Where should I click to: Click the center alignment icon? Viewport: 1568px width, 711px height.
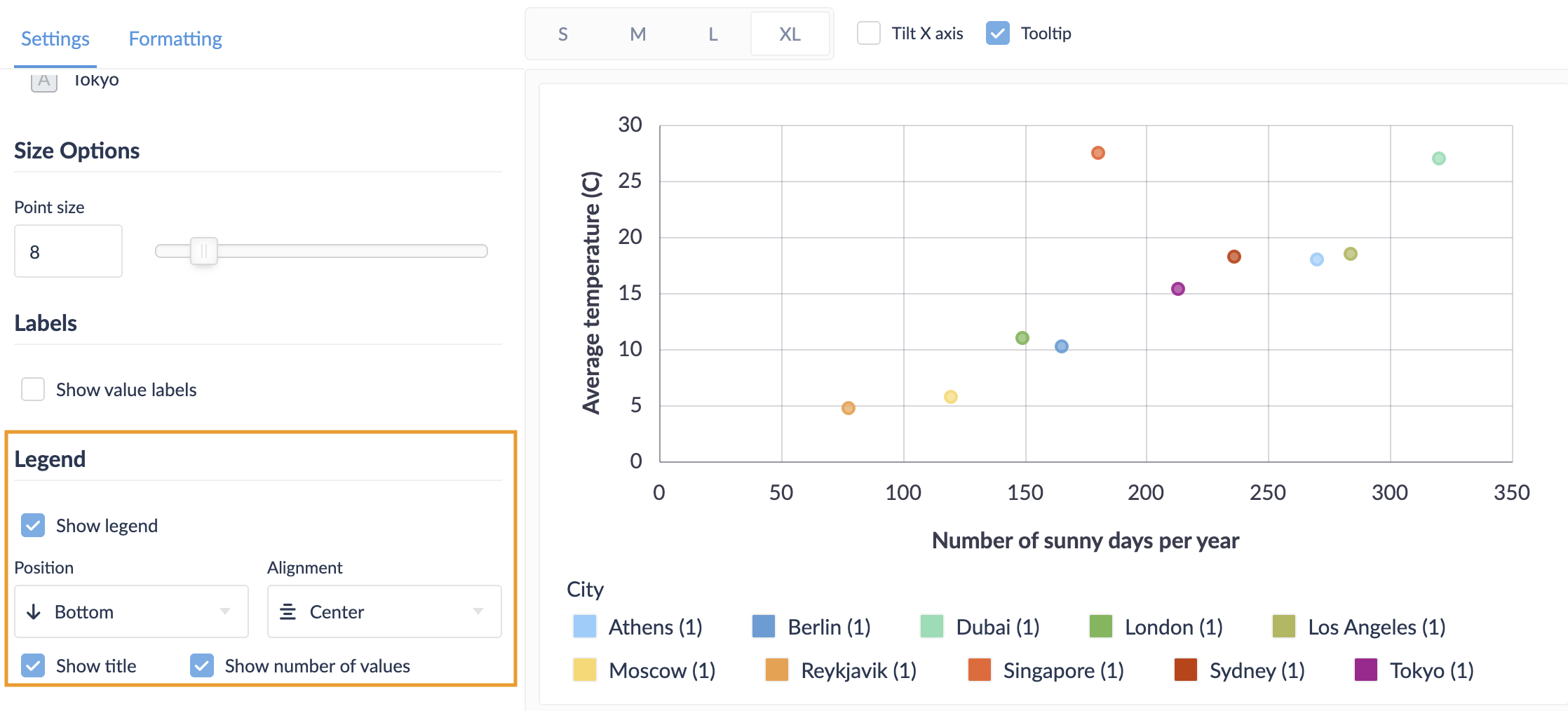point(288,612)
